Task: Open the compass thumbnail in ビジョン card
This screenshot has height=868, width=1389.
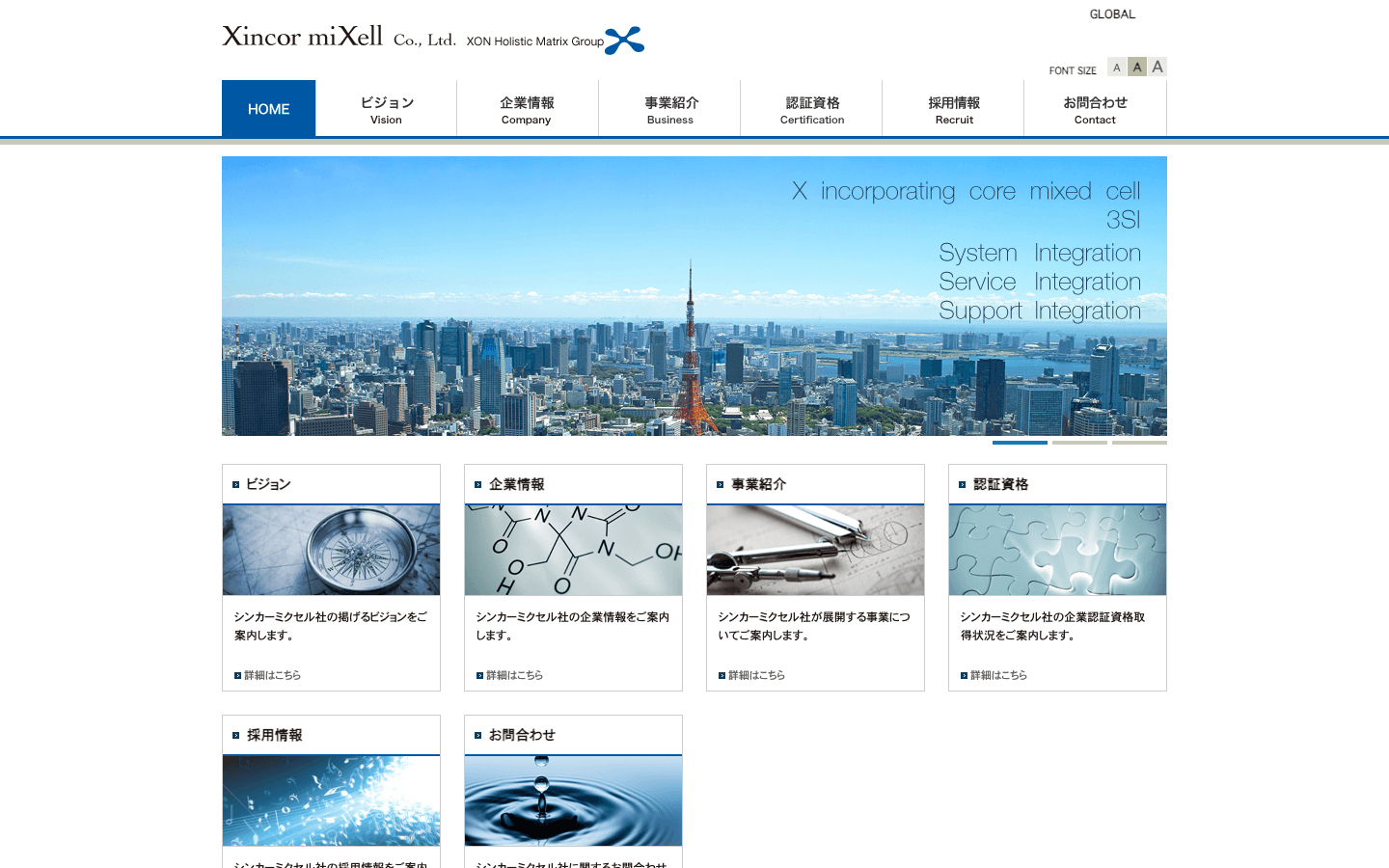Action: [x=331, y=550]
